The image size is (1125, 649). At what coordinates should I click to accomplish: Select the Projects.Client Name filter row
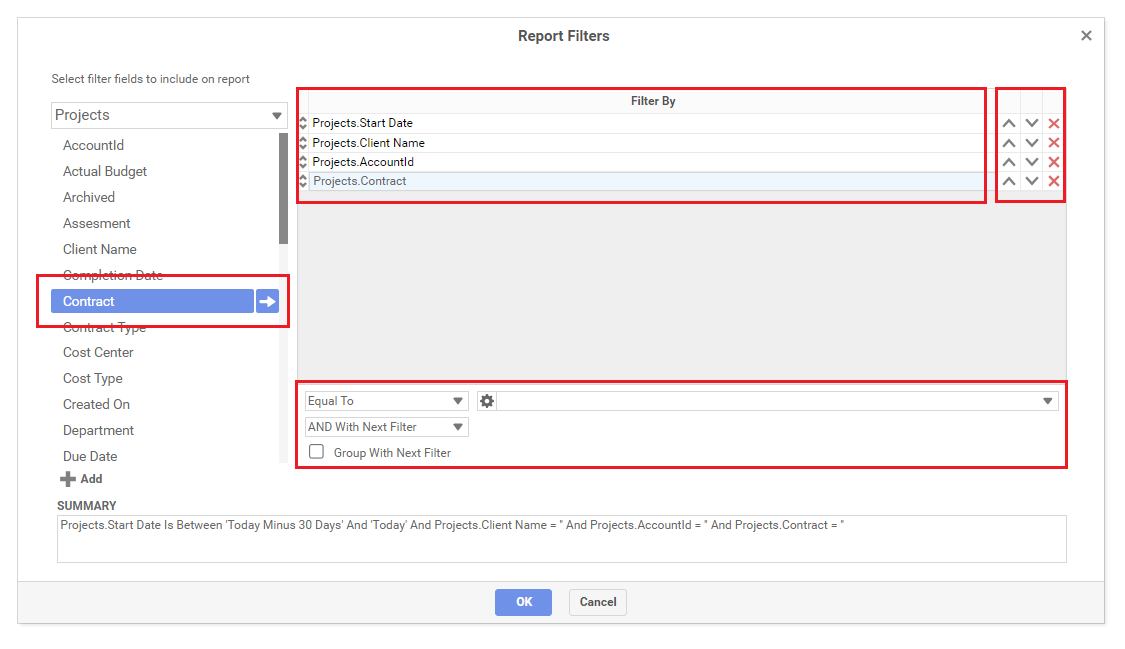646,143
